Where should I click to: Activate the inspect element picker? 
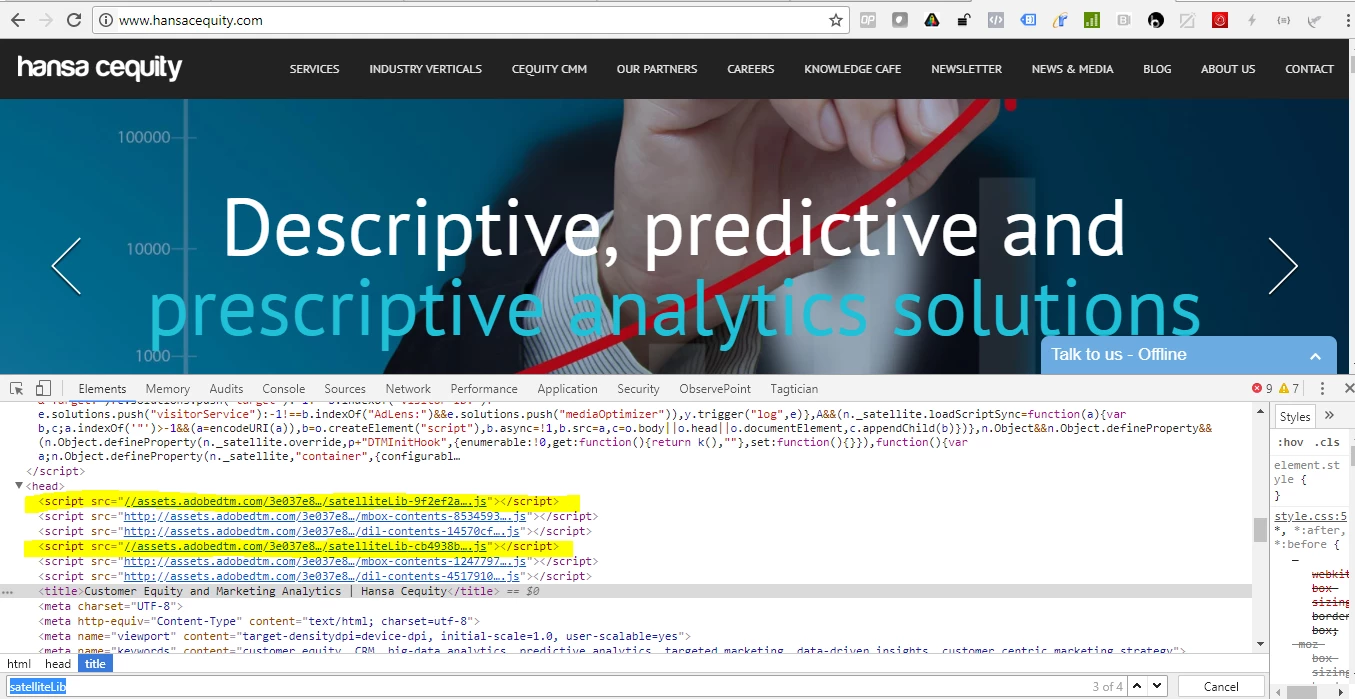point(17,388)
